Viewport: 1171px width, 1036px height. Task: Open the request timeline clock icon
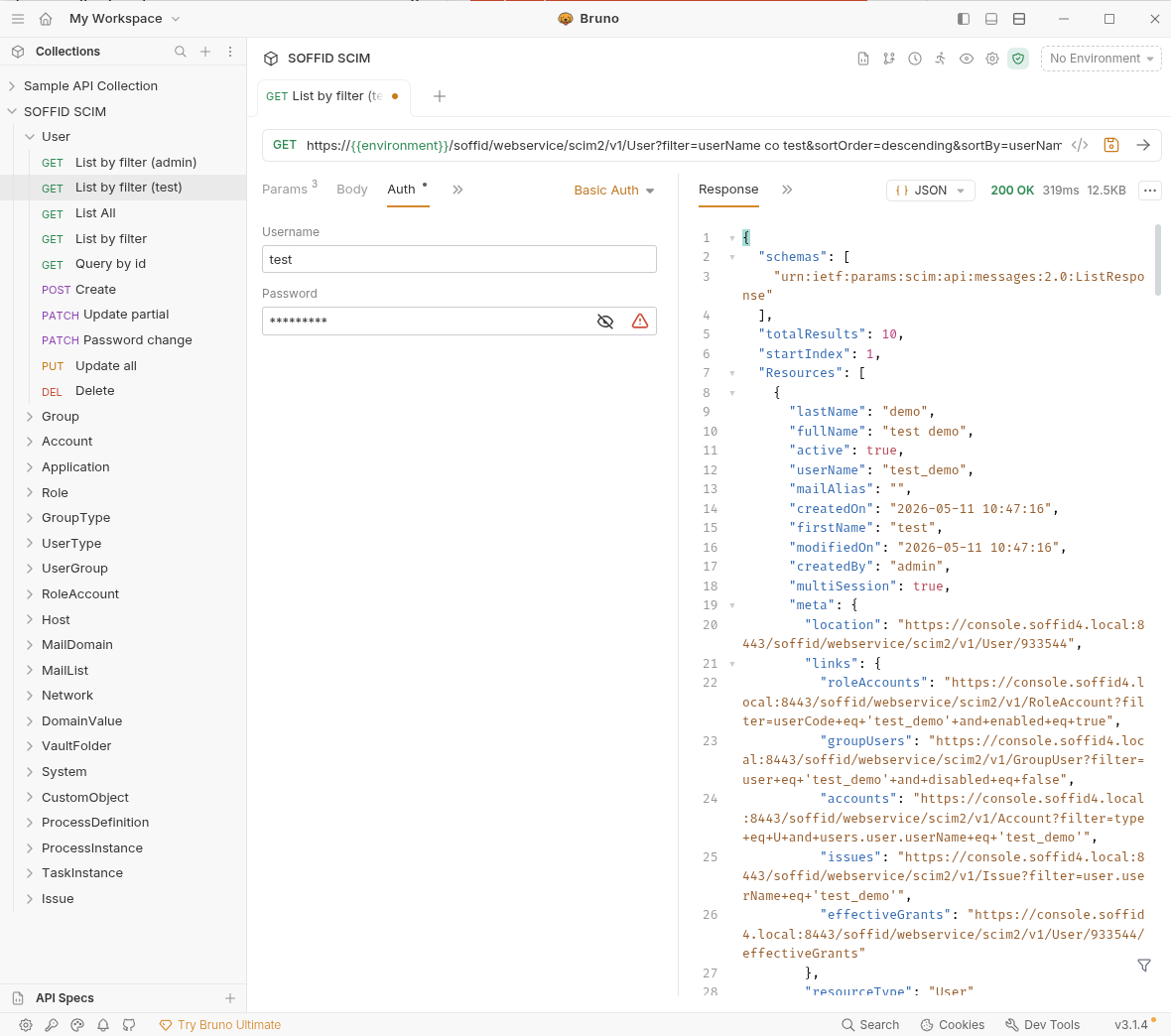915,59
